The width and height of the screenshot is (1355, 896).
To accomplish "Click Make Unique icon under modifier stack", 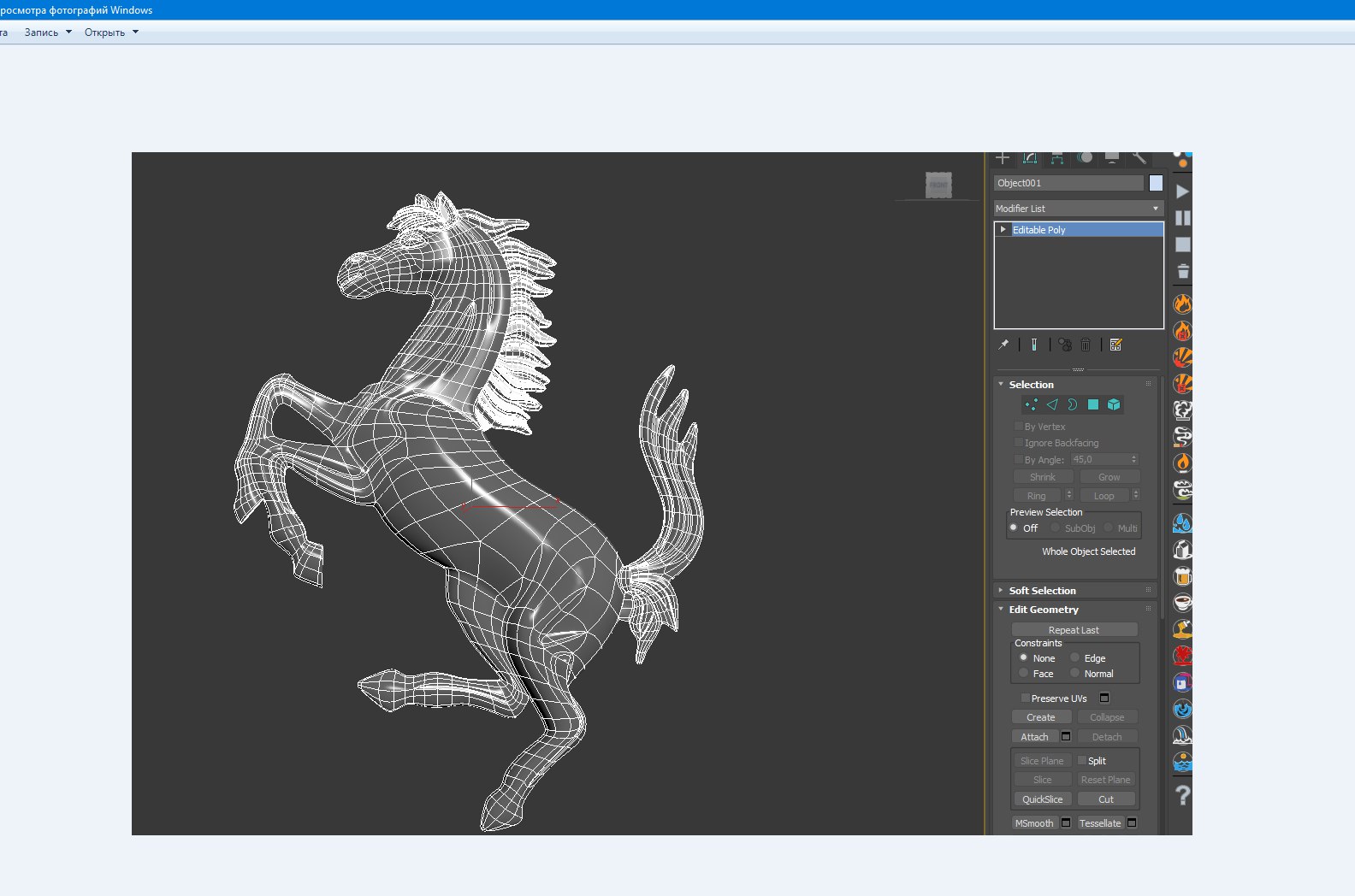I will [1065, 345].
